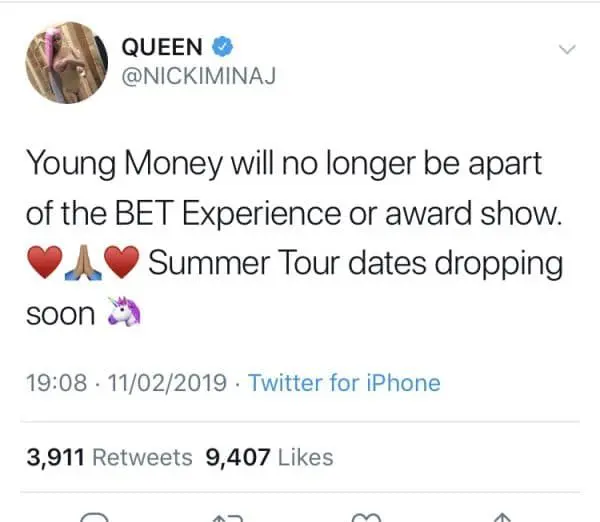Viewport: 600px width, 522px height.
Task: Share the tweet using the share icon
Action: pyautogui.click(x=503, y=517)
